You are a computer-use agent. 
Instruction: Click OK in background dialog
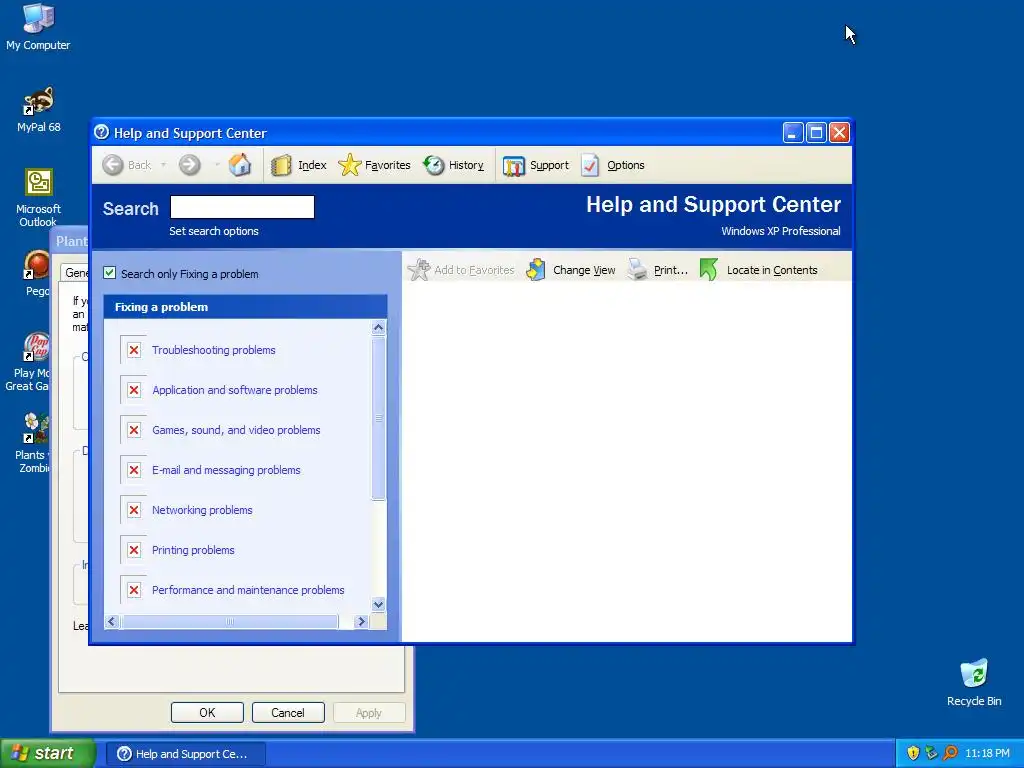[207, 712]
